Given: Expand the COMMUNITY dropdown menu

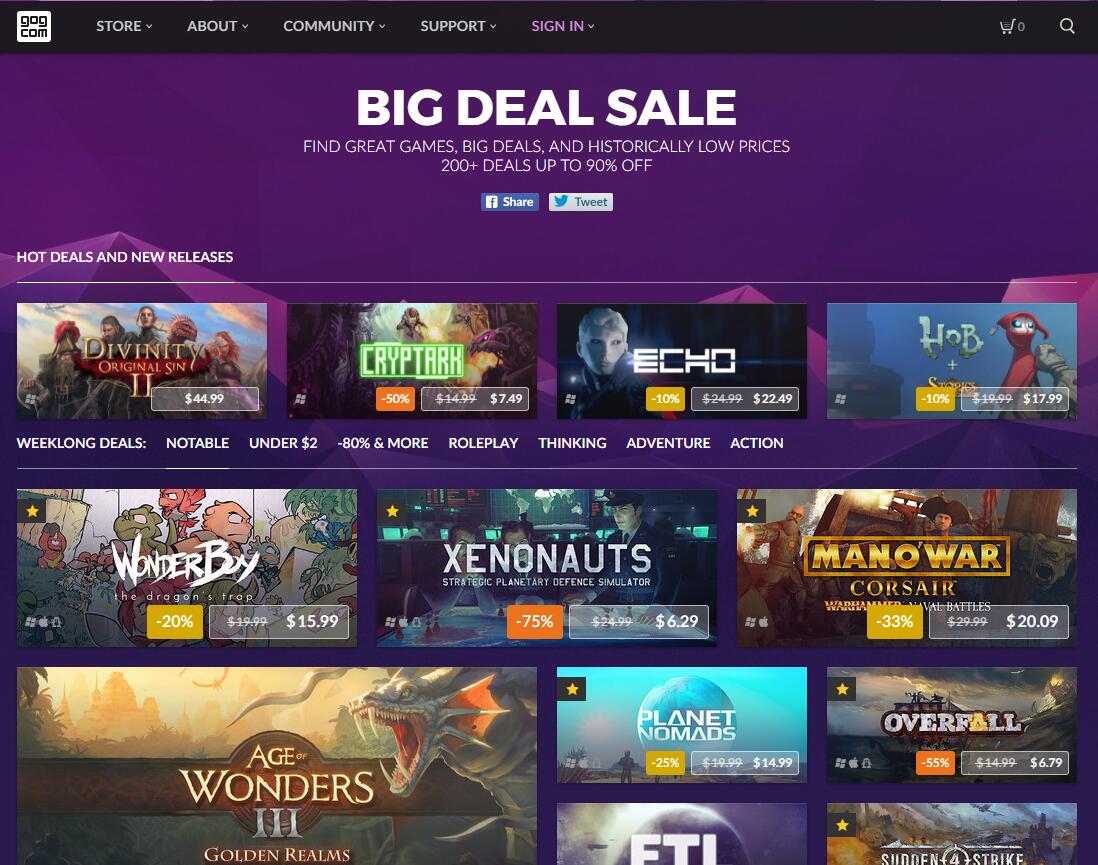Looking at the screenshot, I should click(334, 26).
